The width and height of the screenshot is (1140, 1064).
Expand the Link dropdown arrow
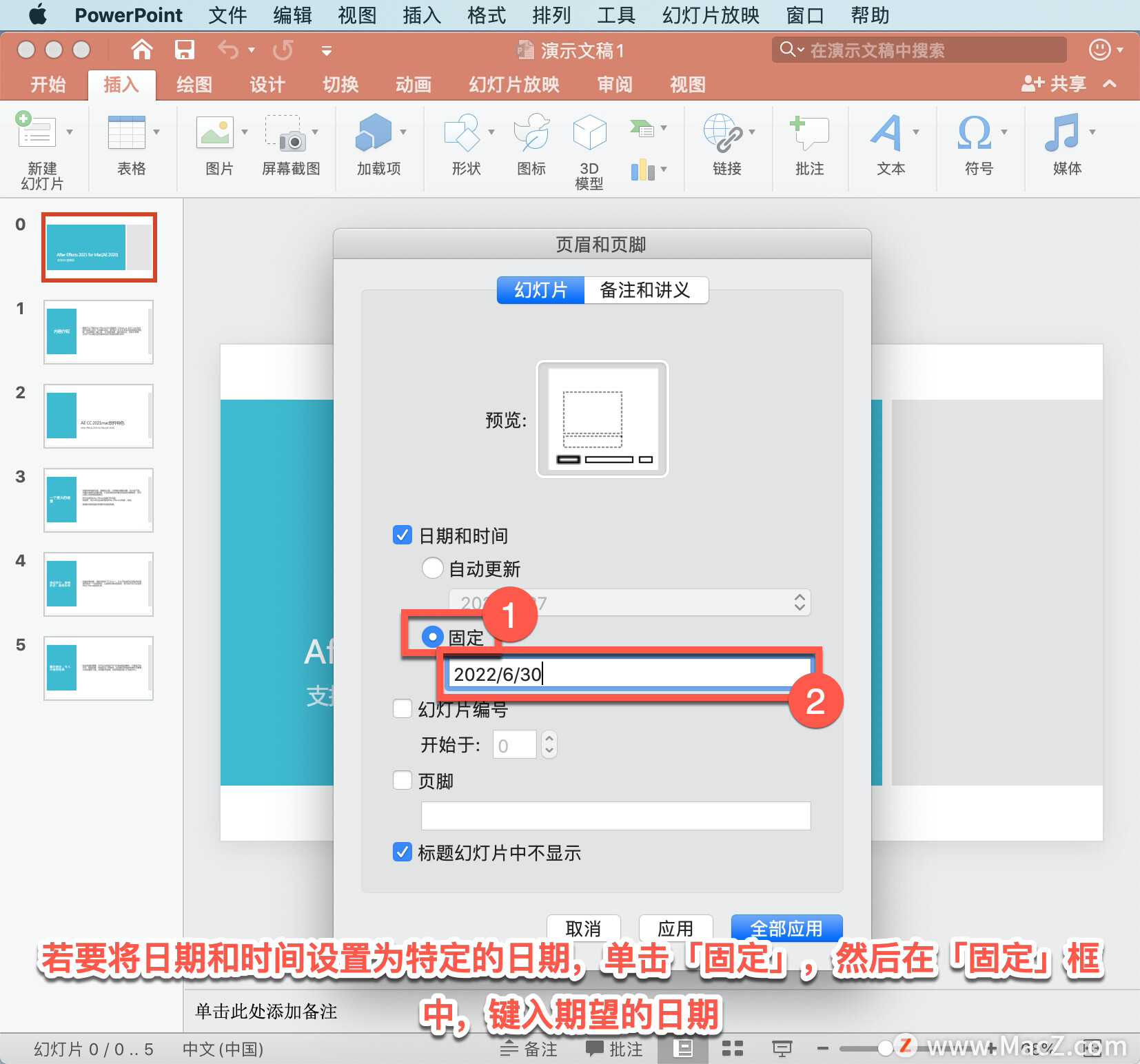pyautogui.click(x=752, y=131)
